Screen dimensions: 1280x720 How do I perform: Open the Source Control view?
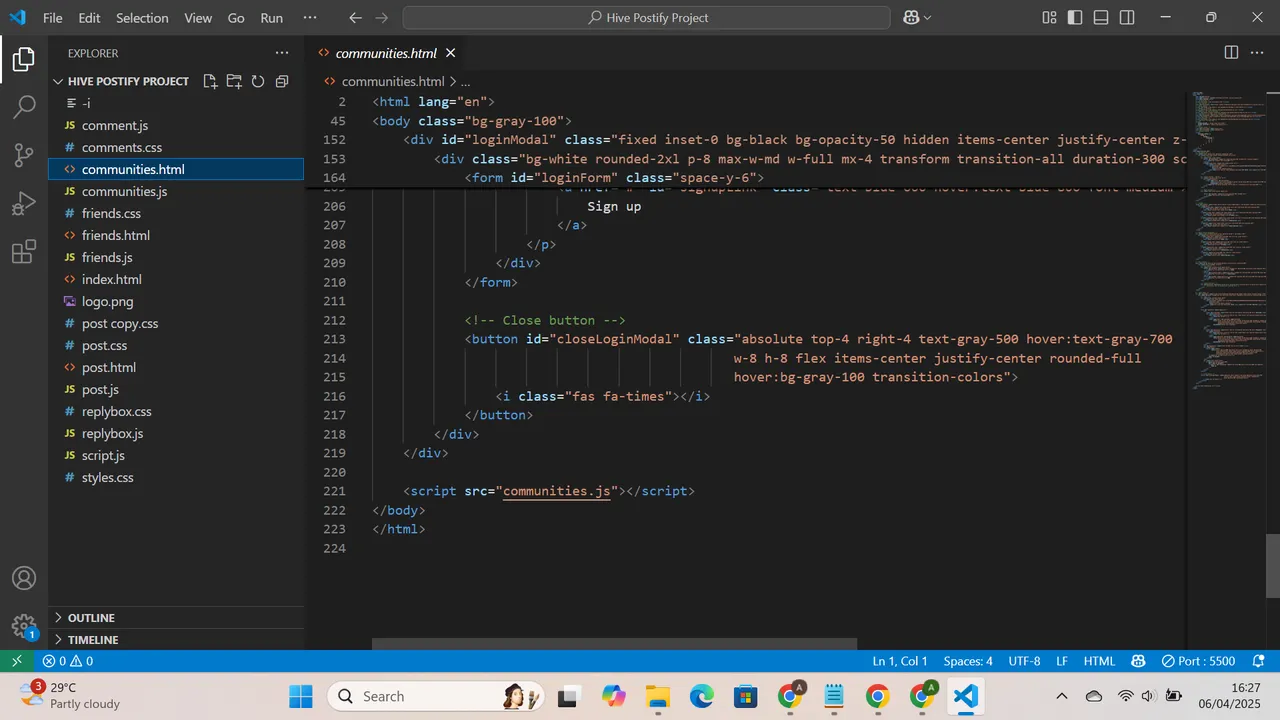(24, 155)
